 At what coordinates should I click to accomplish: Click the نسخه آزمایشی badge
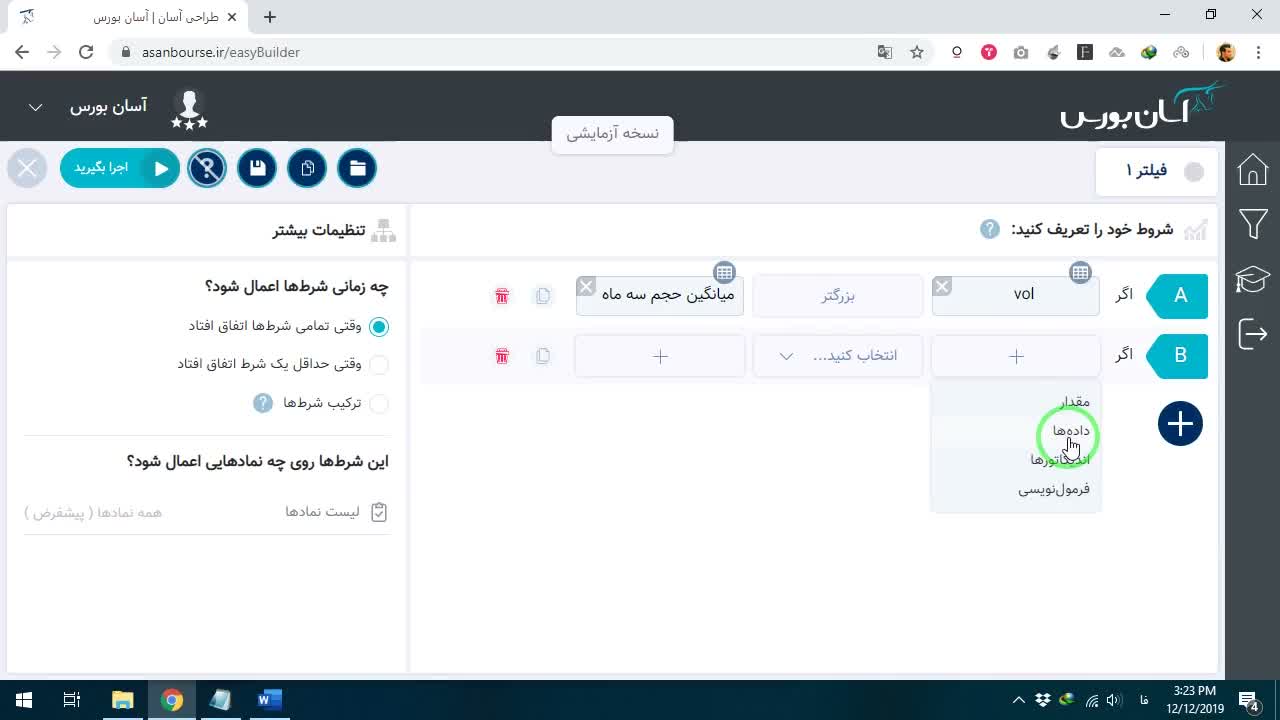(x=612, y=134)
